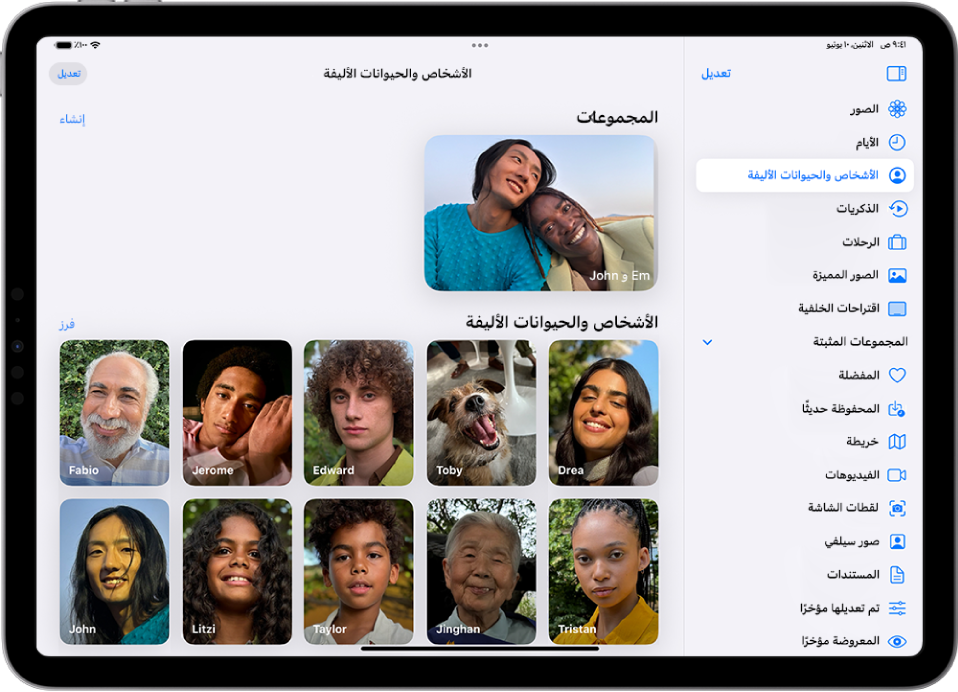Toggle the sidebar panel icon

pos(896,73)
